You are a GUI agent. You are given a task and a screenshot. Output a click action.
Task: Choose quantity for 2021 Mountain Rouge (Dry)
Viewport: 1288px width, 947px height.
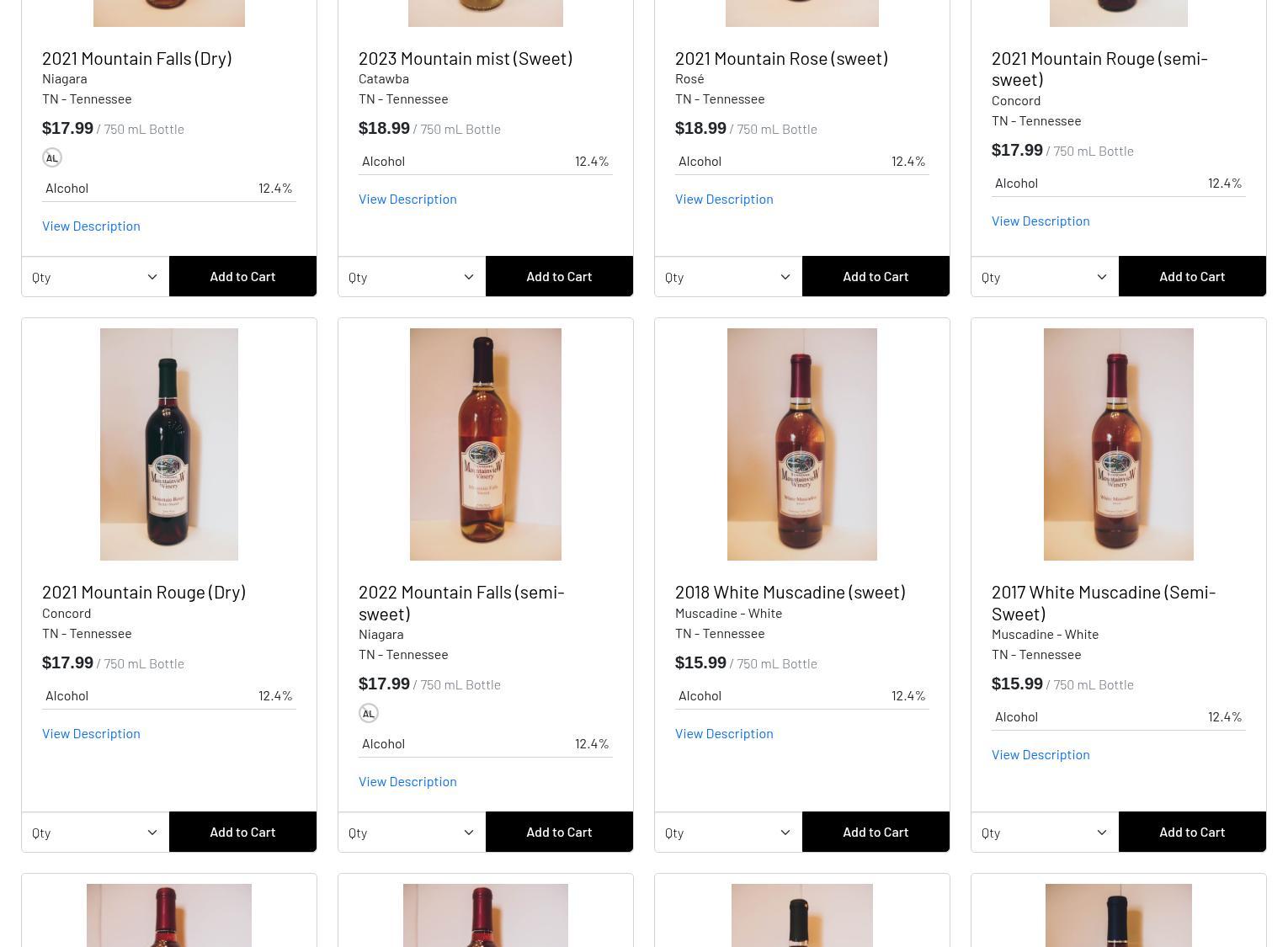click(x=95, y=833)
